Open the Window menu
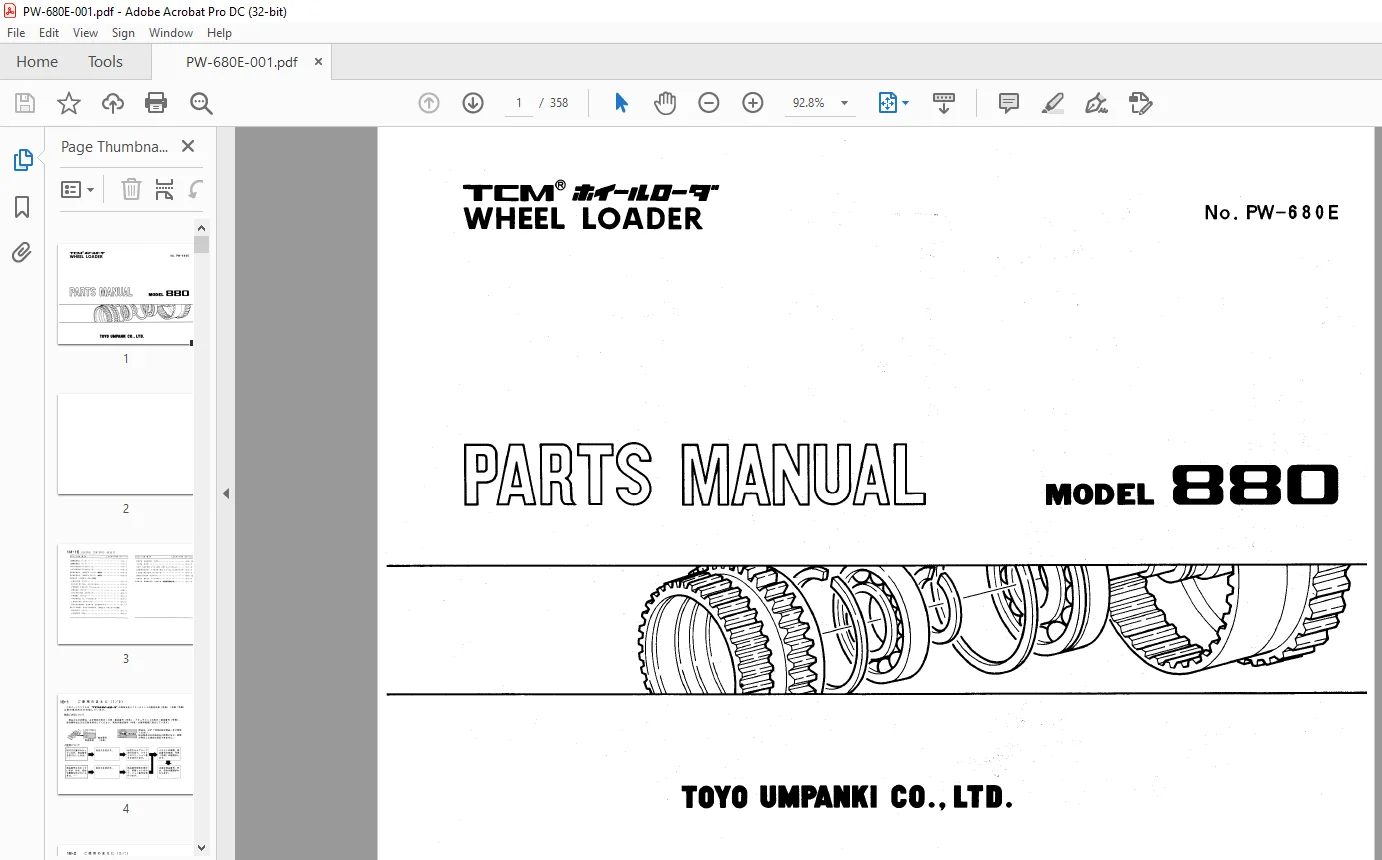The height and width of the screenshot is (860, 1382). click(171, 33)
